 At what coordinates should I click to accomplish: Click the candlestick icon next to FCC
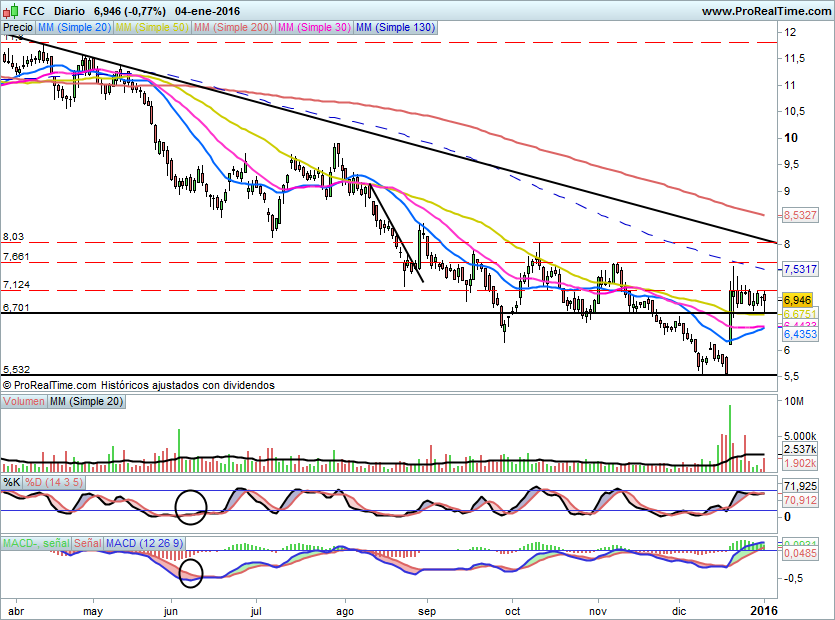click(x=9, y=11)
